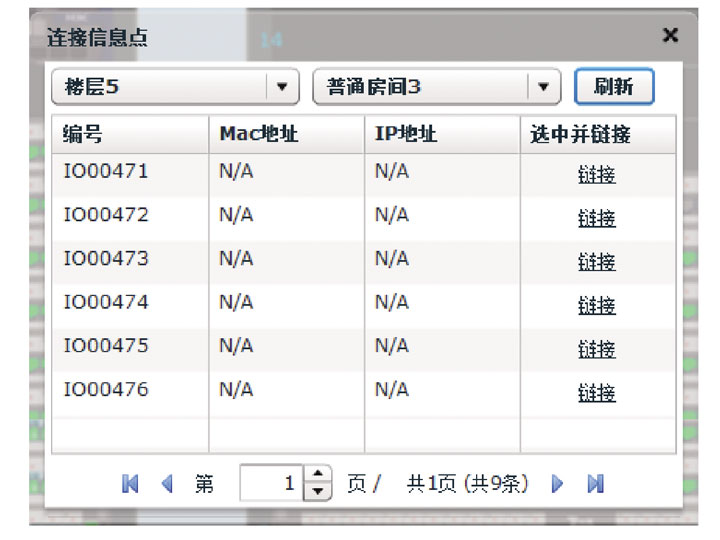Screen dimensions: 720x540
Task: Sort by 编号 column header
Action: click(x=130, y=135)
